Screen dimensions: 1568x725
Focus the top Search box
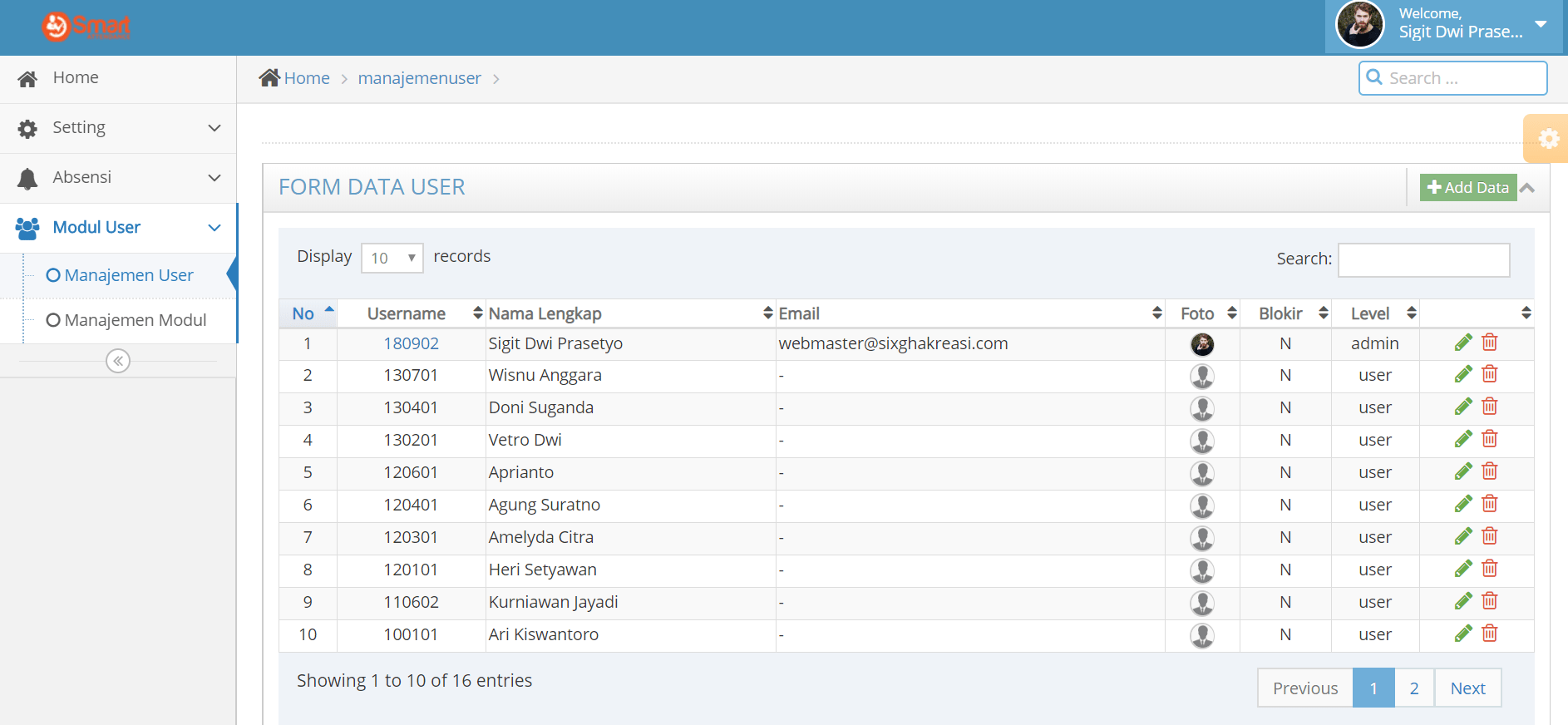1453,78
